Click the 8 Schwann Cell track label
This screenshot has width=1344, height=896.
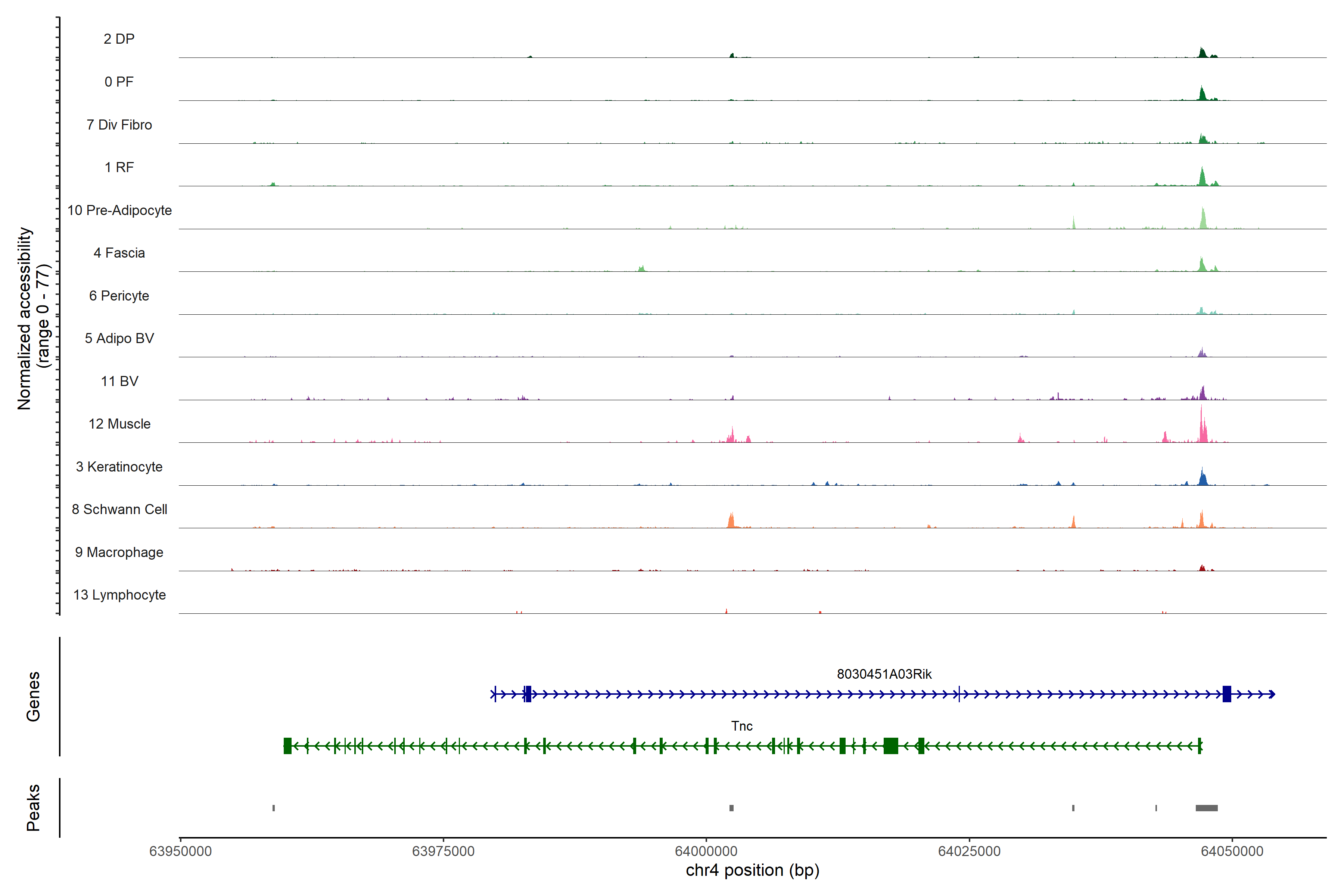119,509
